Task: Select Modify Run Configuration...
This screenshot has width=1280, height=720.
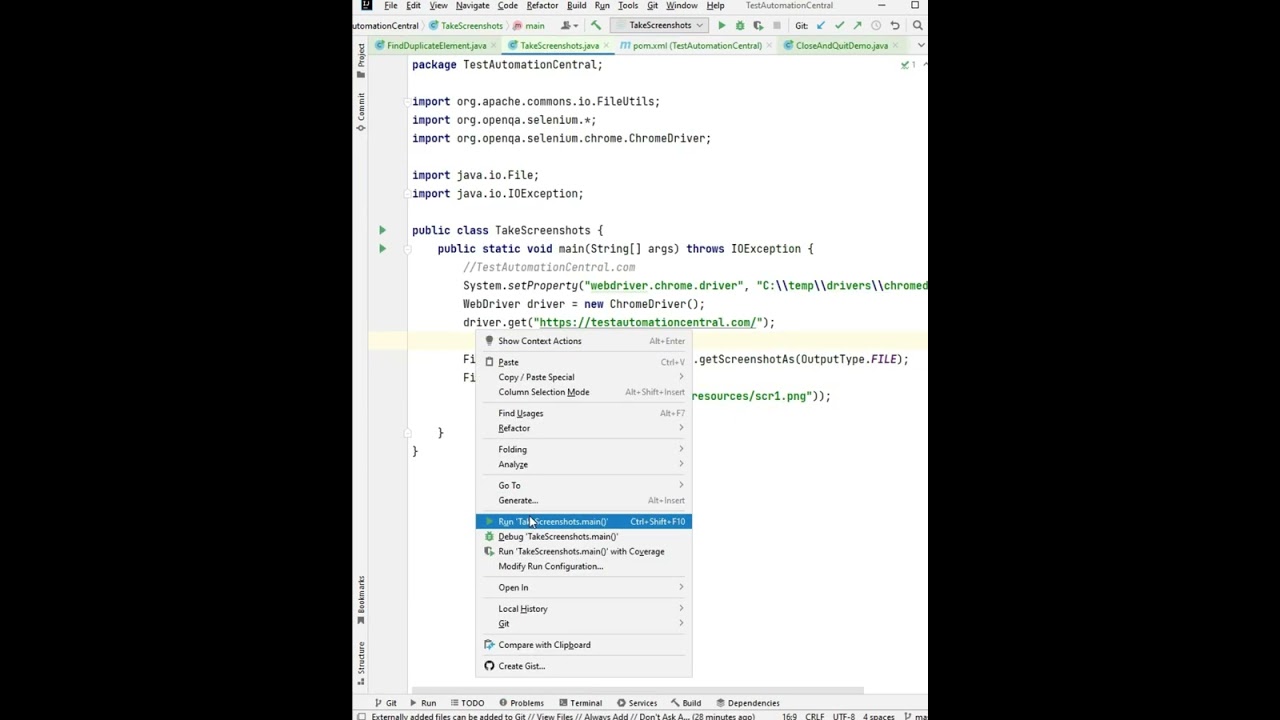Action: pos(583,566)
